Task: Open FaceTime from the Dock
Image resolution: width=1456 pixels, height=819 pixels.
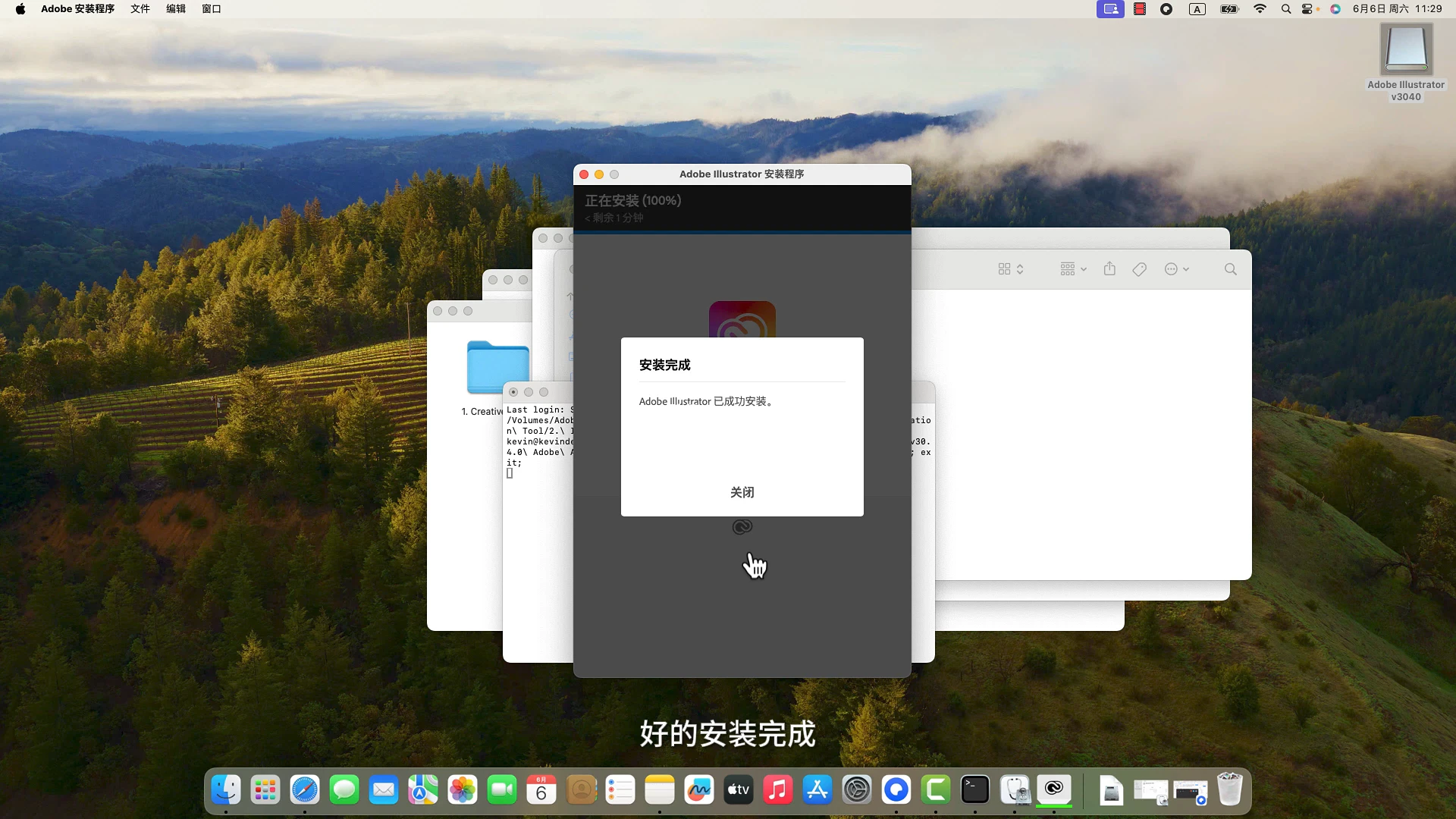Action: [502, 790]
